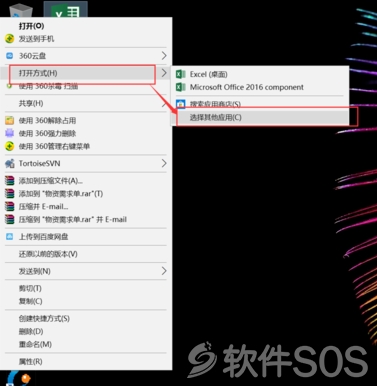
Task: Click the 360强力删除 icon
Action: click(9, 133)
